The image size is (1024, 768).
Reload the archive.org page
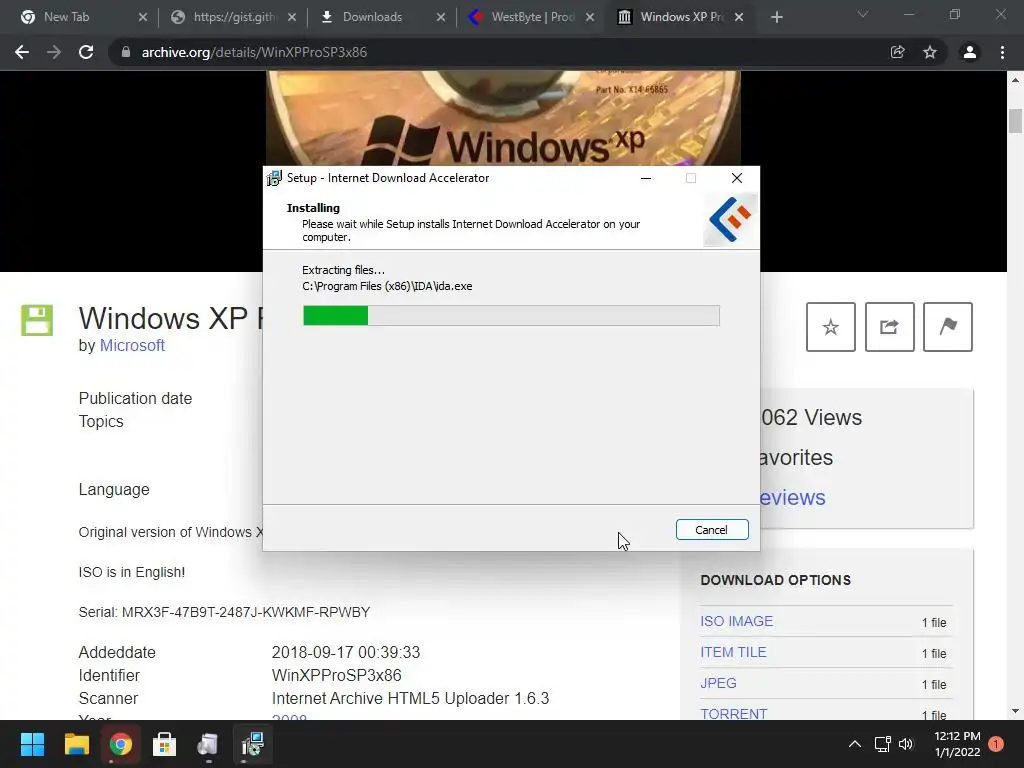(86, 52)
